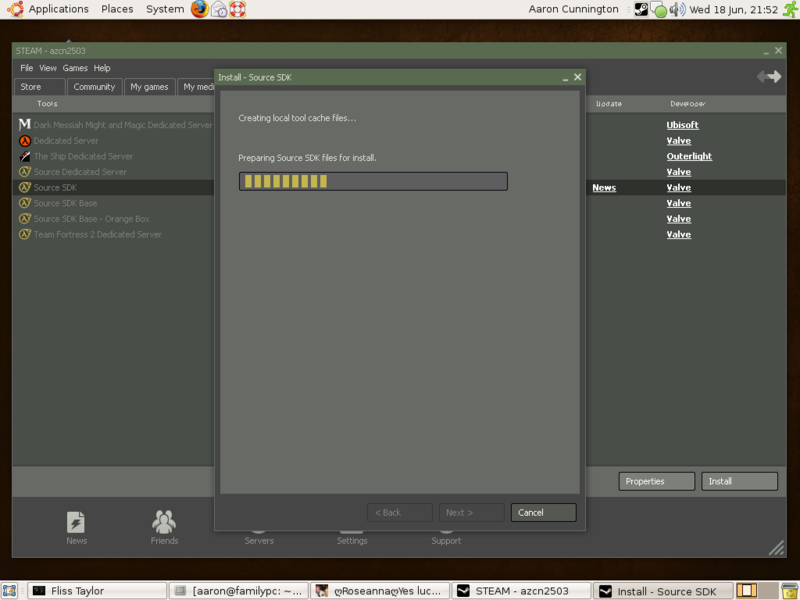Image resolution: width=800 pixels, height=600 pixels.
Task: Go back using Steam's left arrow
Action: pyautogui.click(x=762, y=77)
